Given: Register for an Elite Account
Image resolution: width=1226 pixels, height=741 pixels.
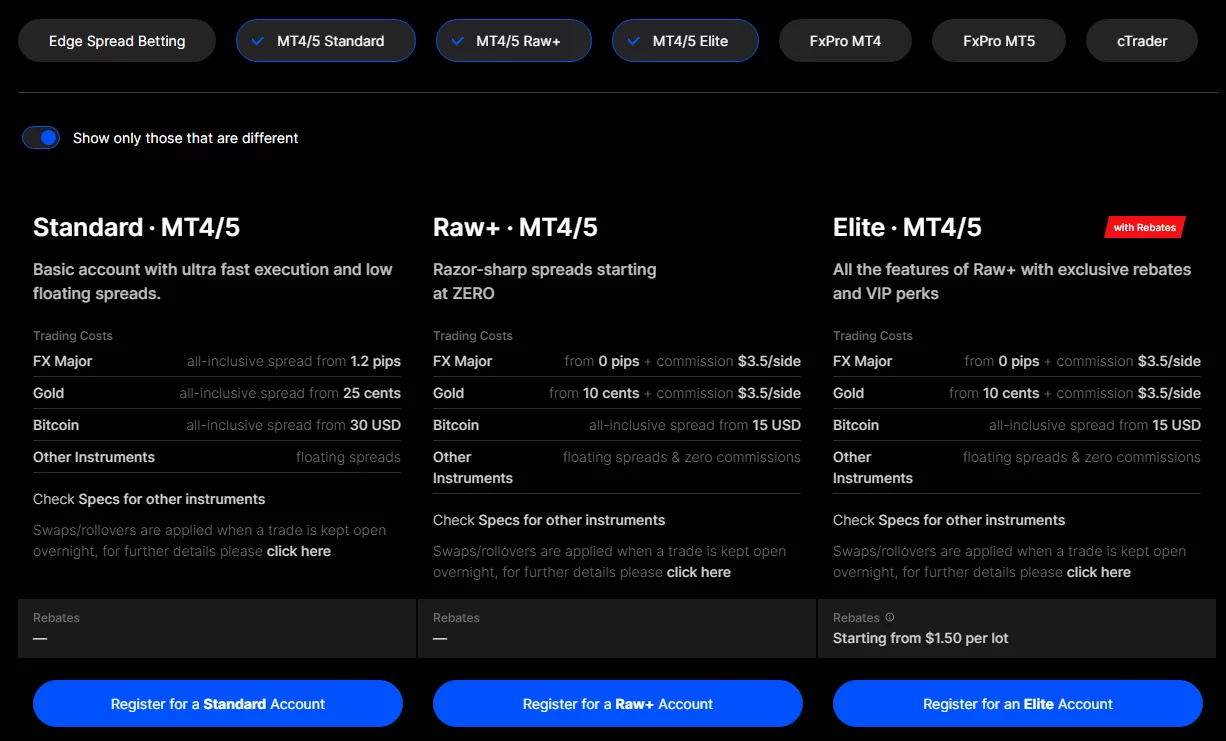Looking at the screenshot, I should pyautogui.click(x=1018, y=704).
